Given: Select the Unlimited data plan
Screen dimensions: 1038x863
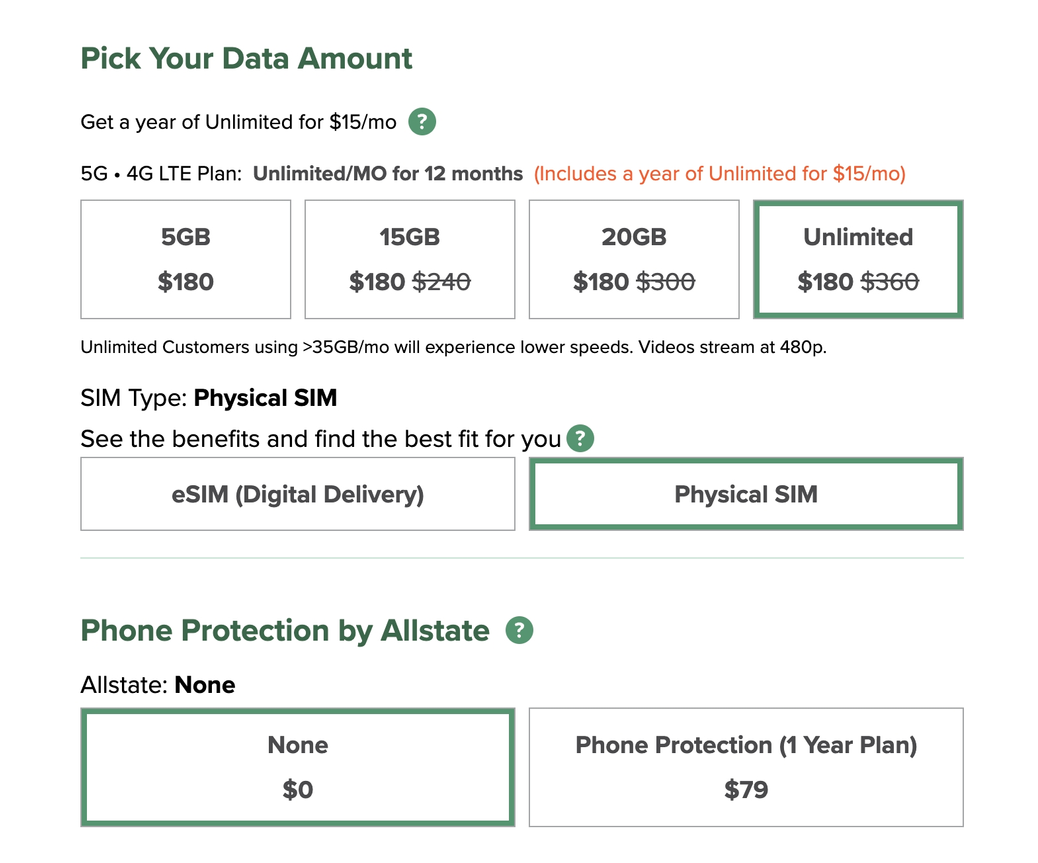Looking at the screenshot, I should coord(858,259).
